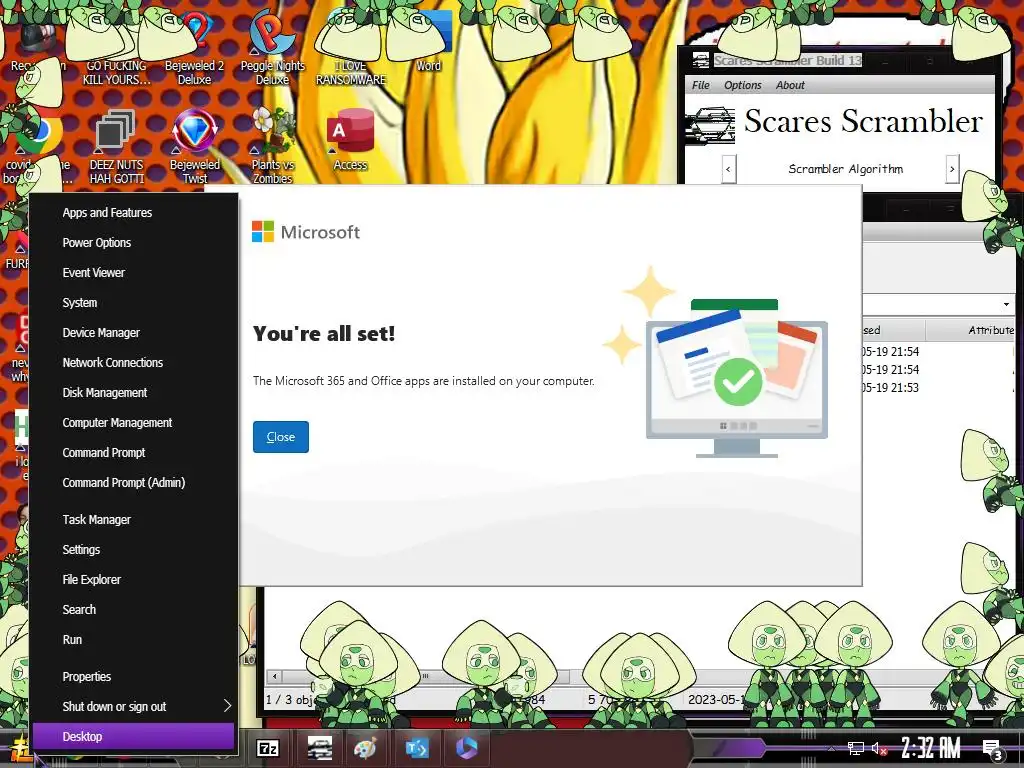Open the blue T app on taskbar

pos(417,748)
